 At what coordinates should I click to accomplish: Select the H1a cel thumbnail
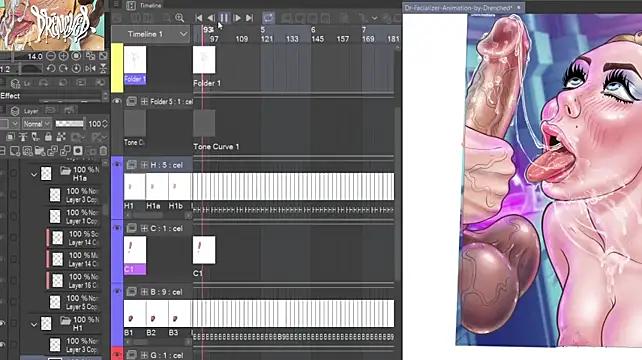pos(157,186)
